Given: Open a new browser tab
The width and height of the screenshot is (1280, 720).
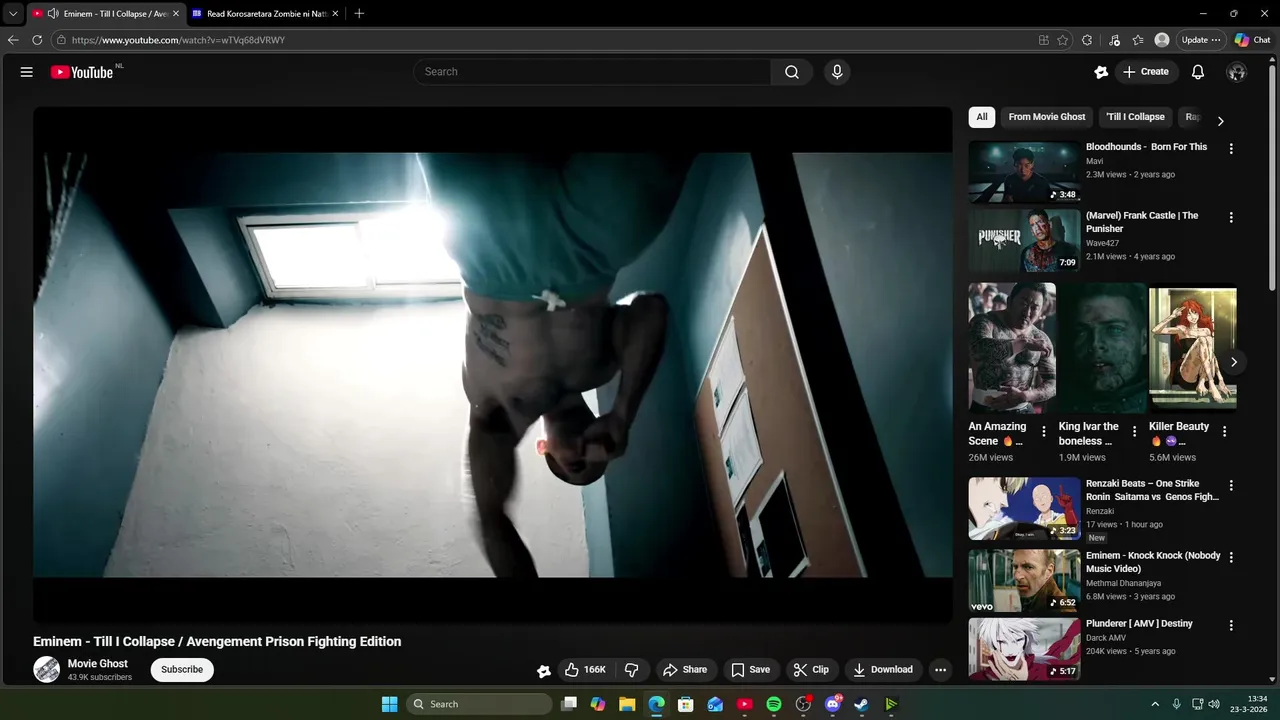Looking at the screenshot, I should click(x=359, y=14).
